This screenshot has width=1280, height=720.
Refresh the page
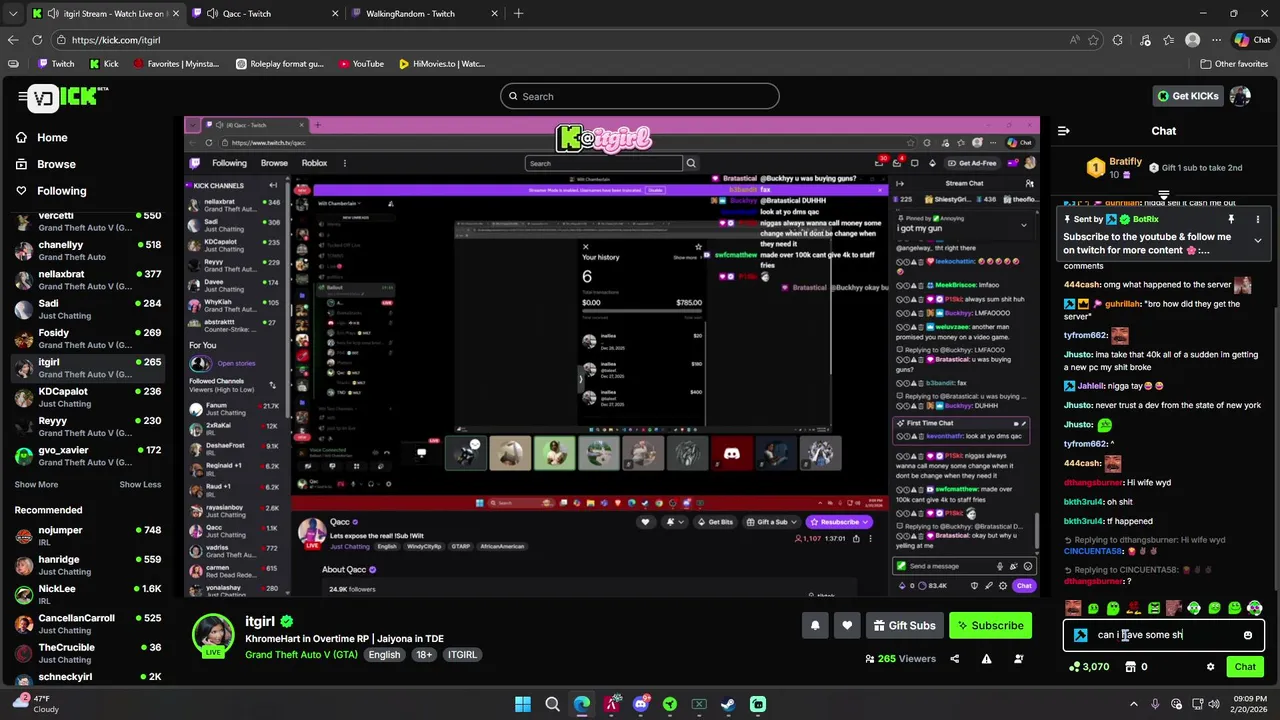coord(37,40)
